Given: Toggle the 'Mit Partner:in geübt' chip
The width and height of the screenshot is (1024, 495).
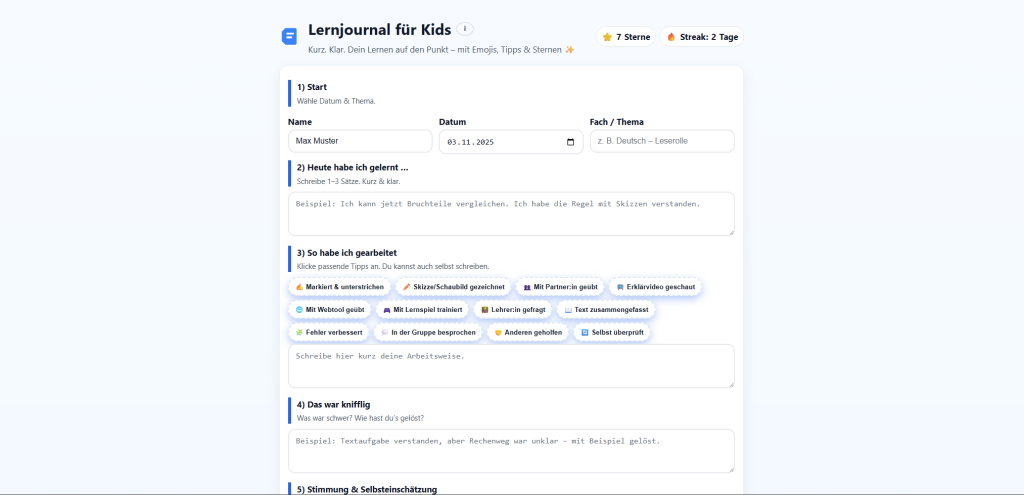Looking at the screenshot, I should (560, 287).
